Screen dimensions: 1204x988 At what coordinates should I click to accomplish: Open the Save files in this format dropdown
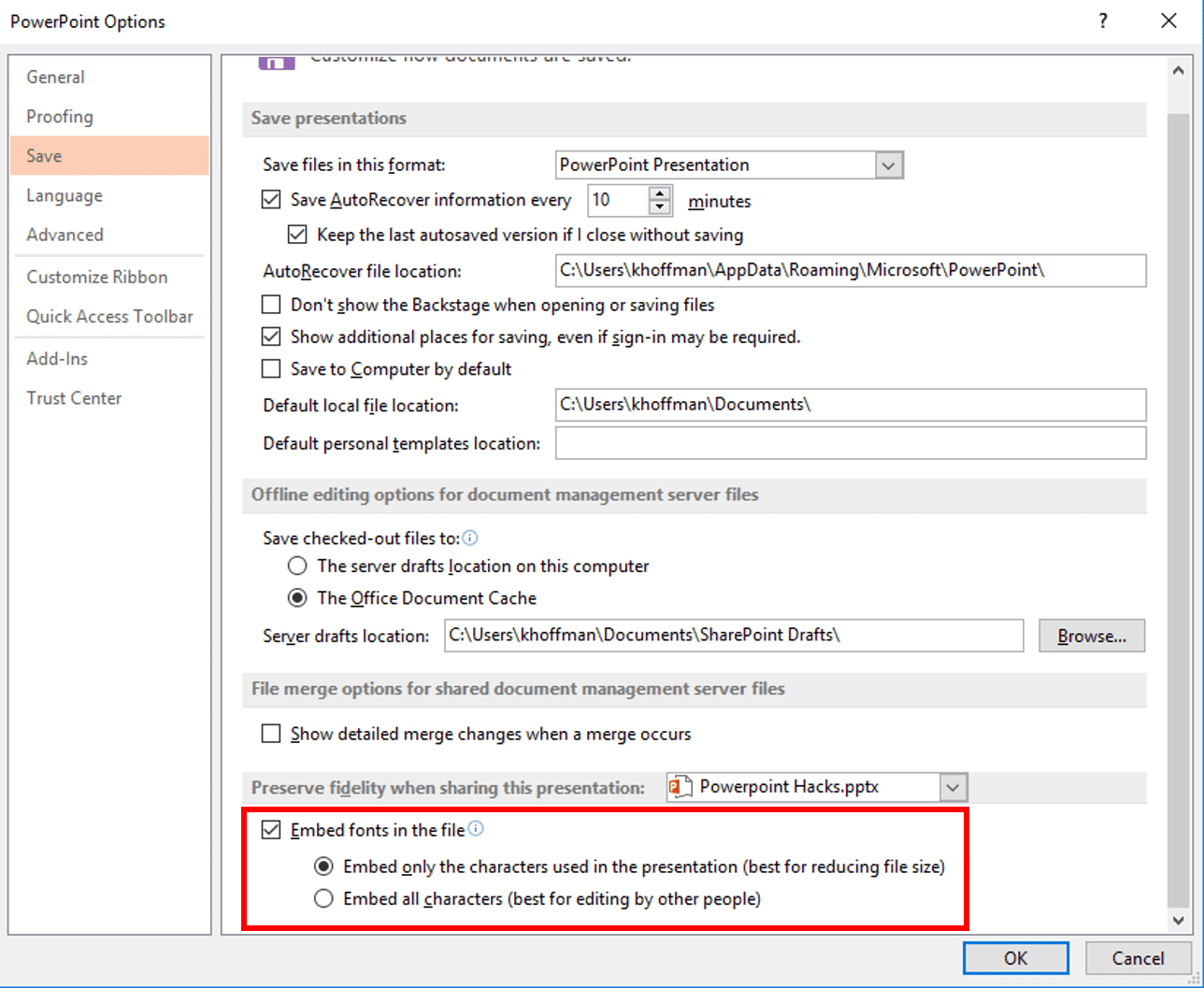click(x=889, y=165)
